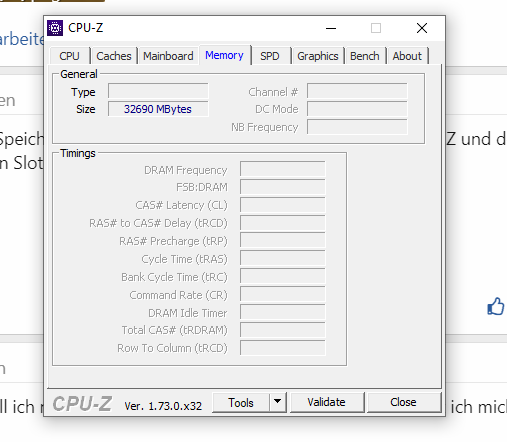Go to the Bench tab
The height and width of the screenshot is (442, 507).
365,56
